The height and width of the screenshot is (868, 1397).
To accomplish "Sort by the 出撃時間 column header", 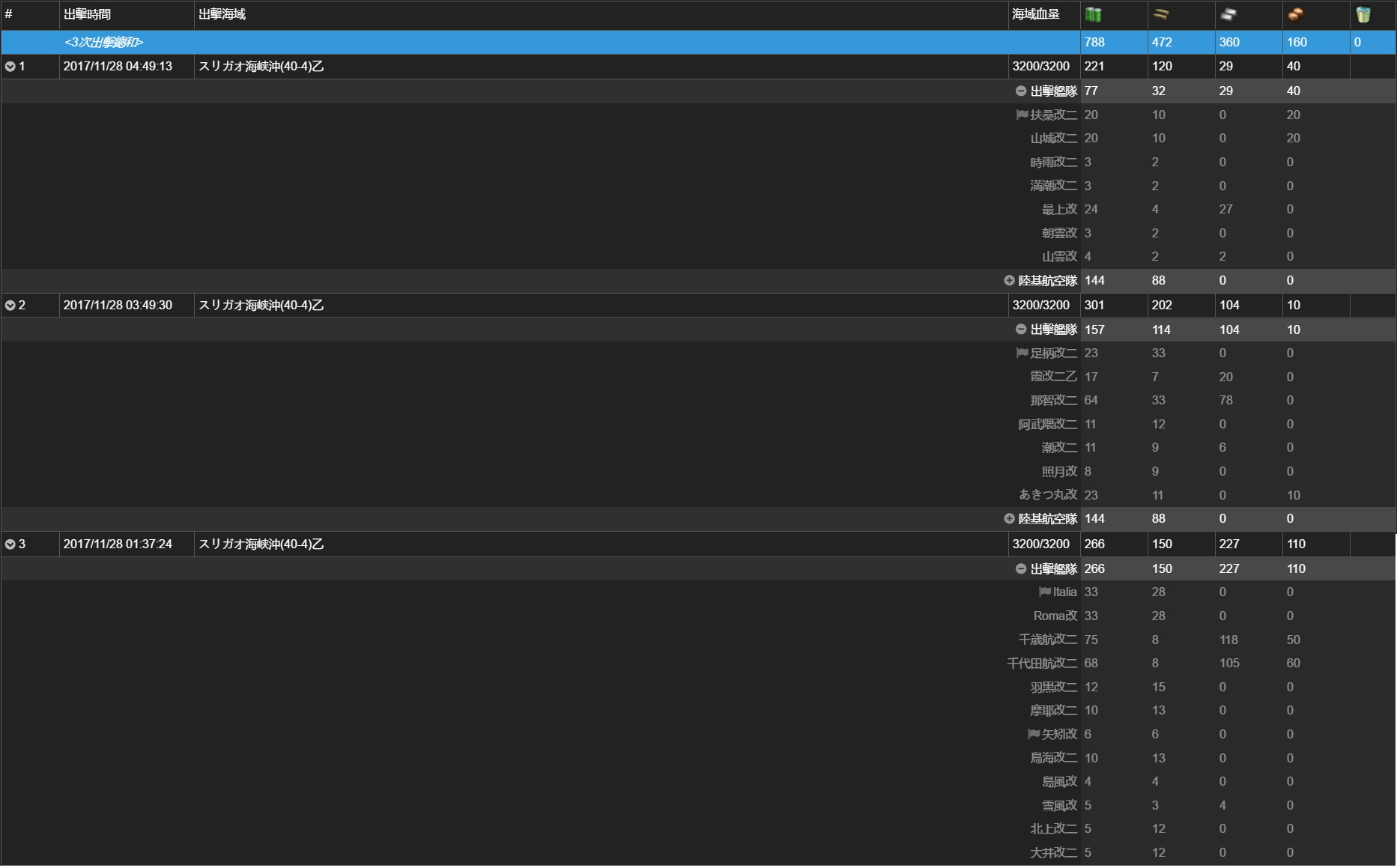I will tap(88, 14).
